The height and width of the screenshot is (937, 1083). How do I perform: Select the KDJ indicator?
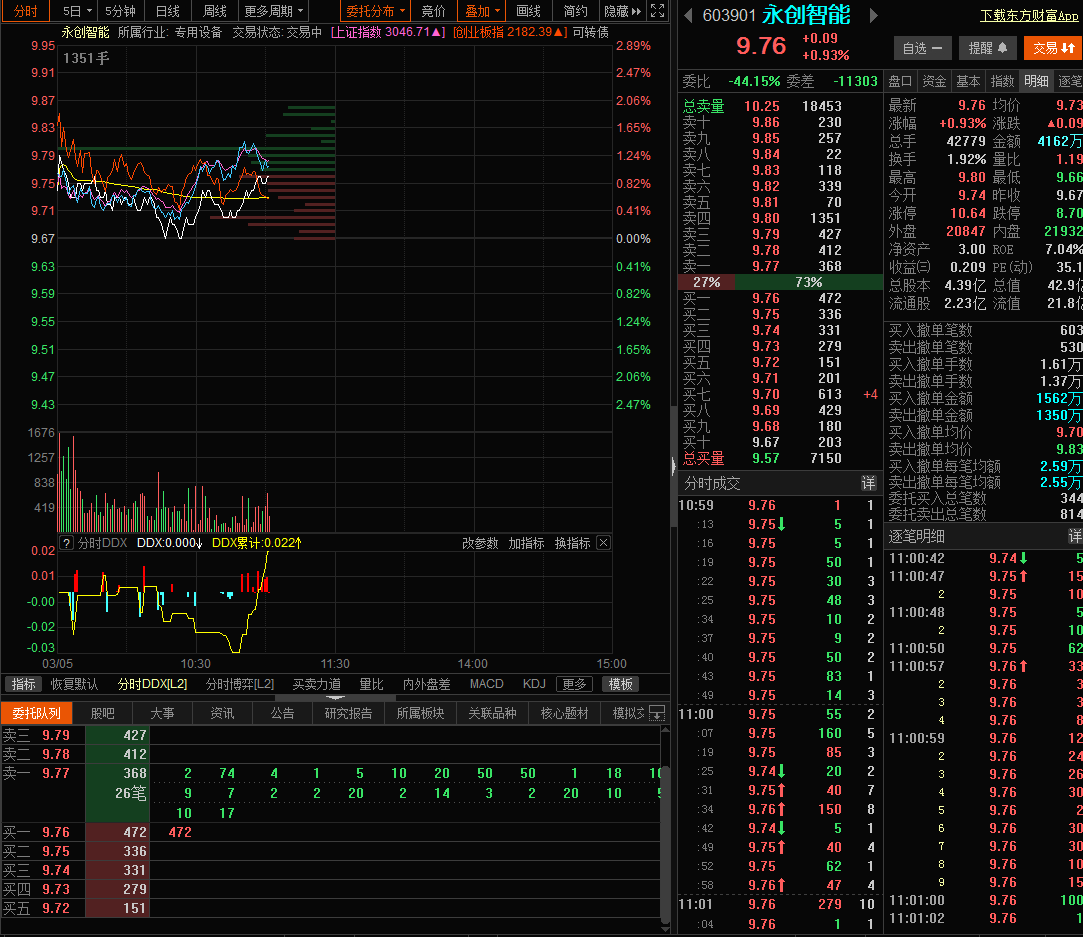[534, 684]
